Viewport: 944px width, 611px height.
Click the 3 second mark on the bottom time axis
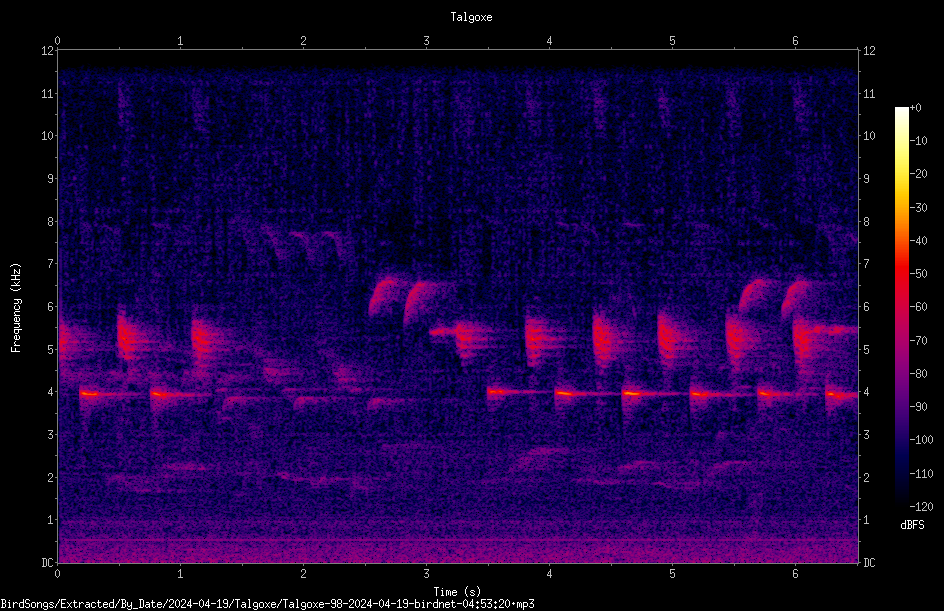coord(426,574)
